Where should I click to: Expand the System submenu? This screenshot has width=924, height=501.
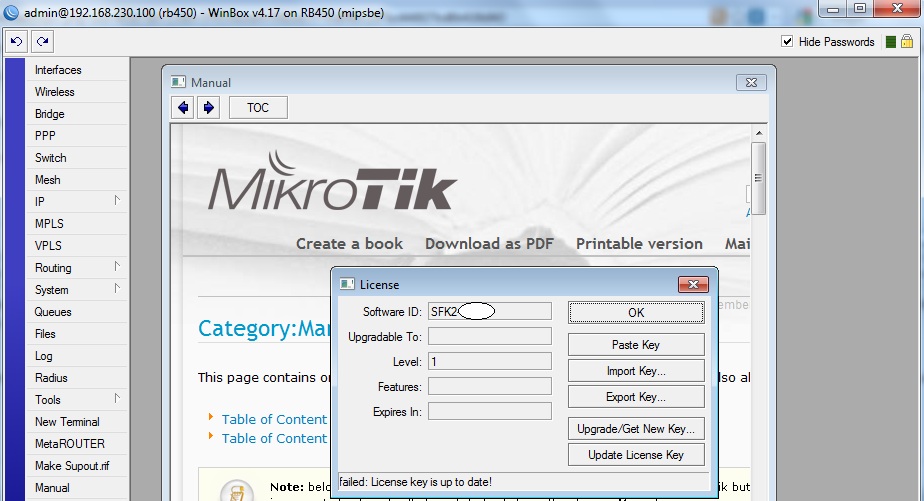[x=117, y=288]
